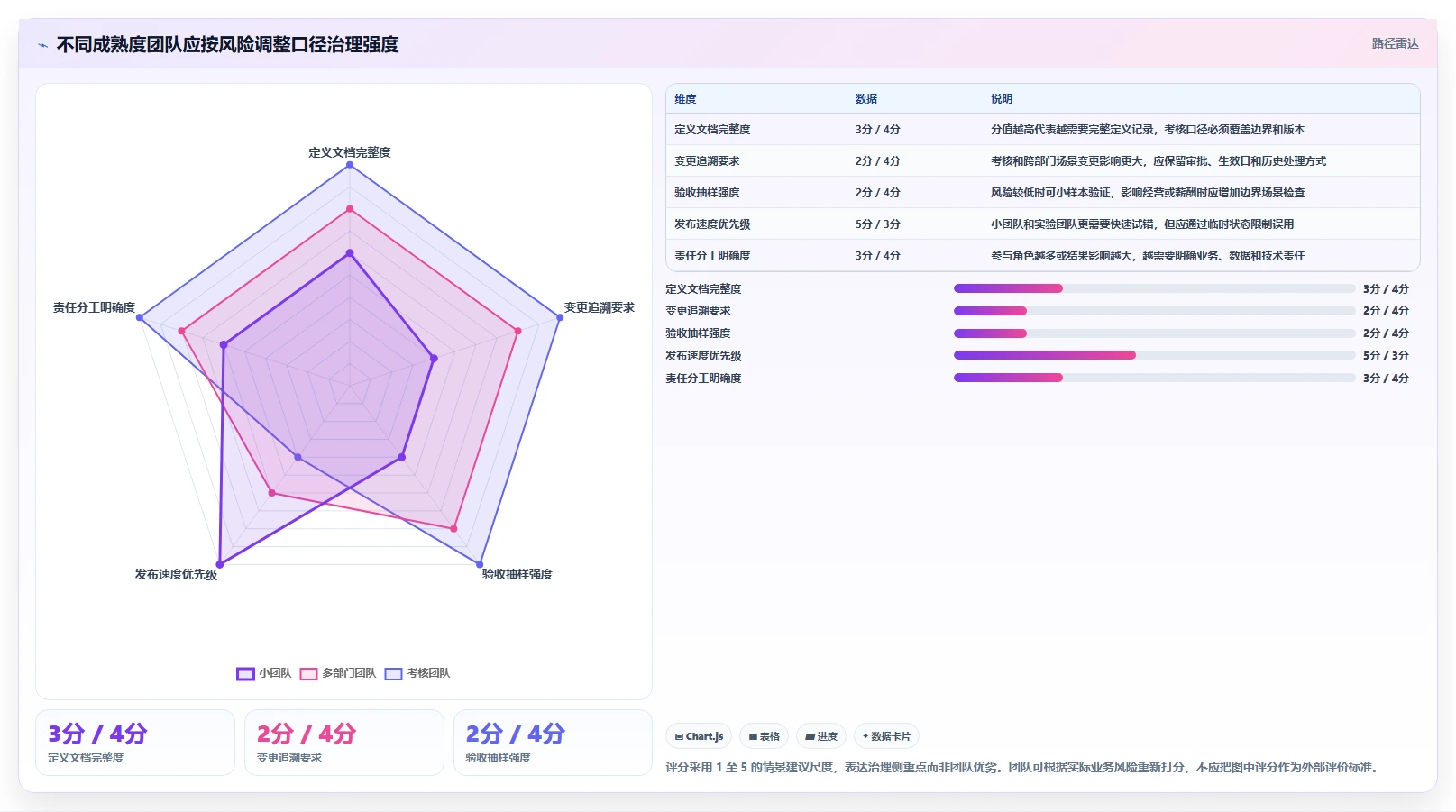
Task: Click the 定义文档完整度 radar axis label
Action: pyautogui.click(x=350, y=152)
